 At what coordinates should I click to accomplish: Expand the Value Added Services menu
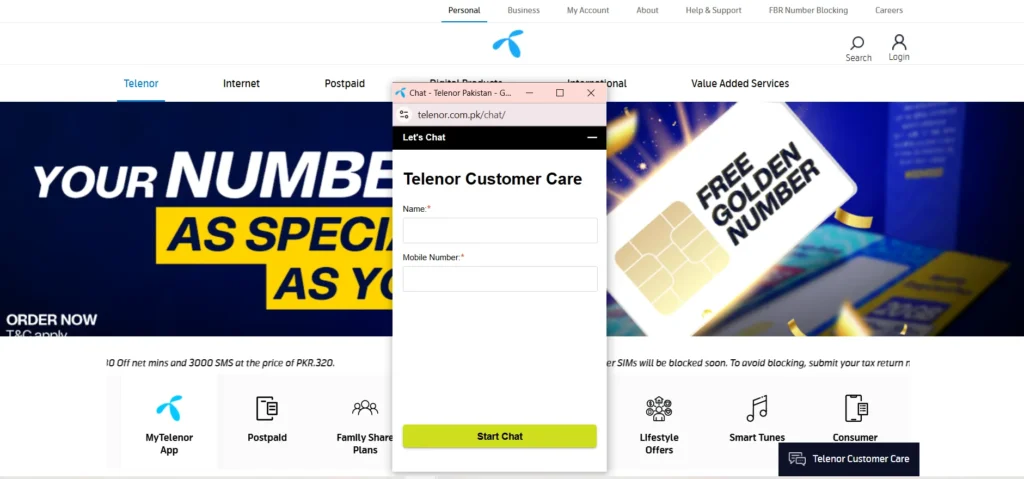[x=740, y=84]
